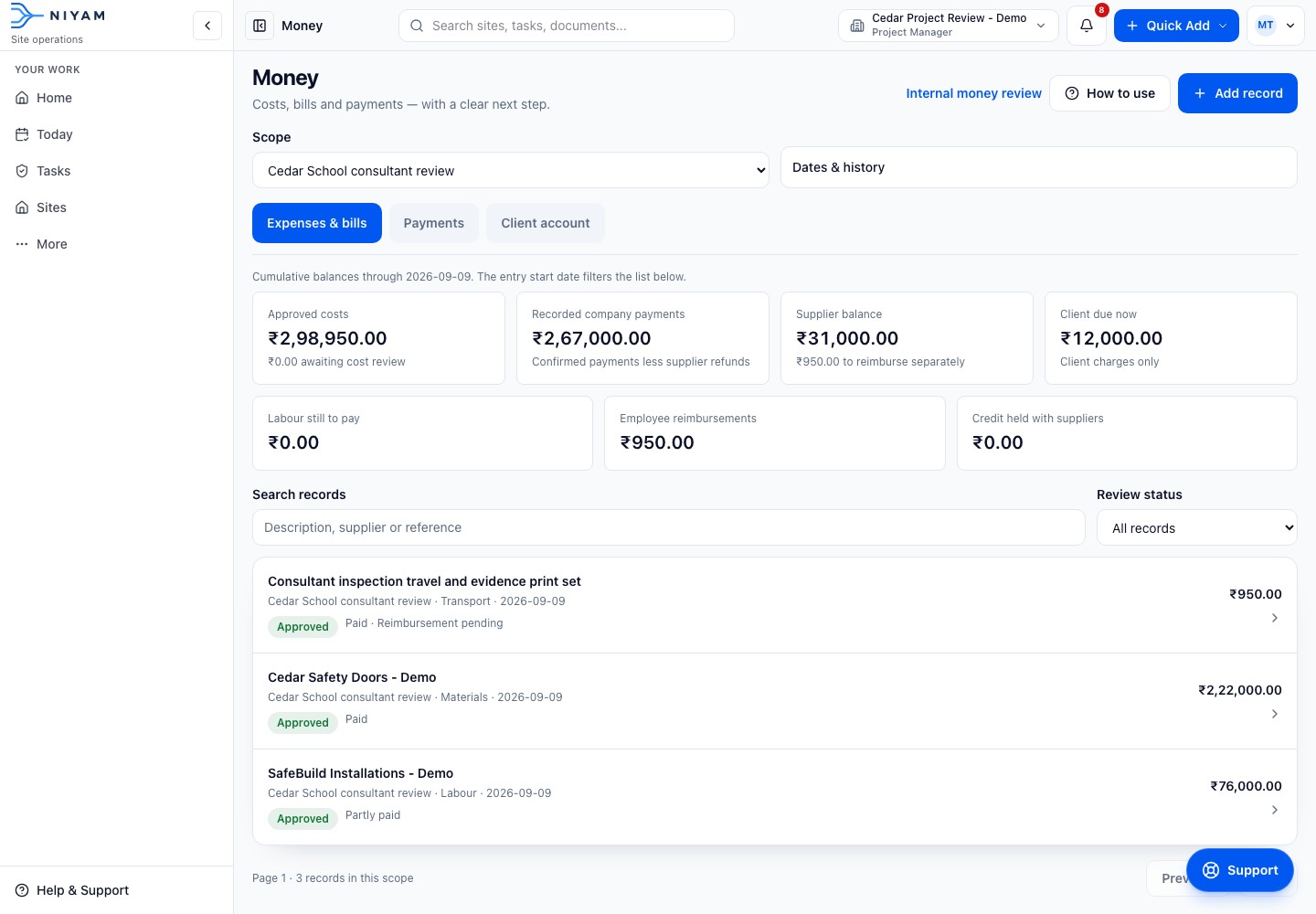Click the search magnifier icon
Screen dimensions: 1316x914
pos(417,26)
